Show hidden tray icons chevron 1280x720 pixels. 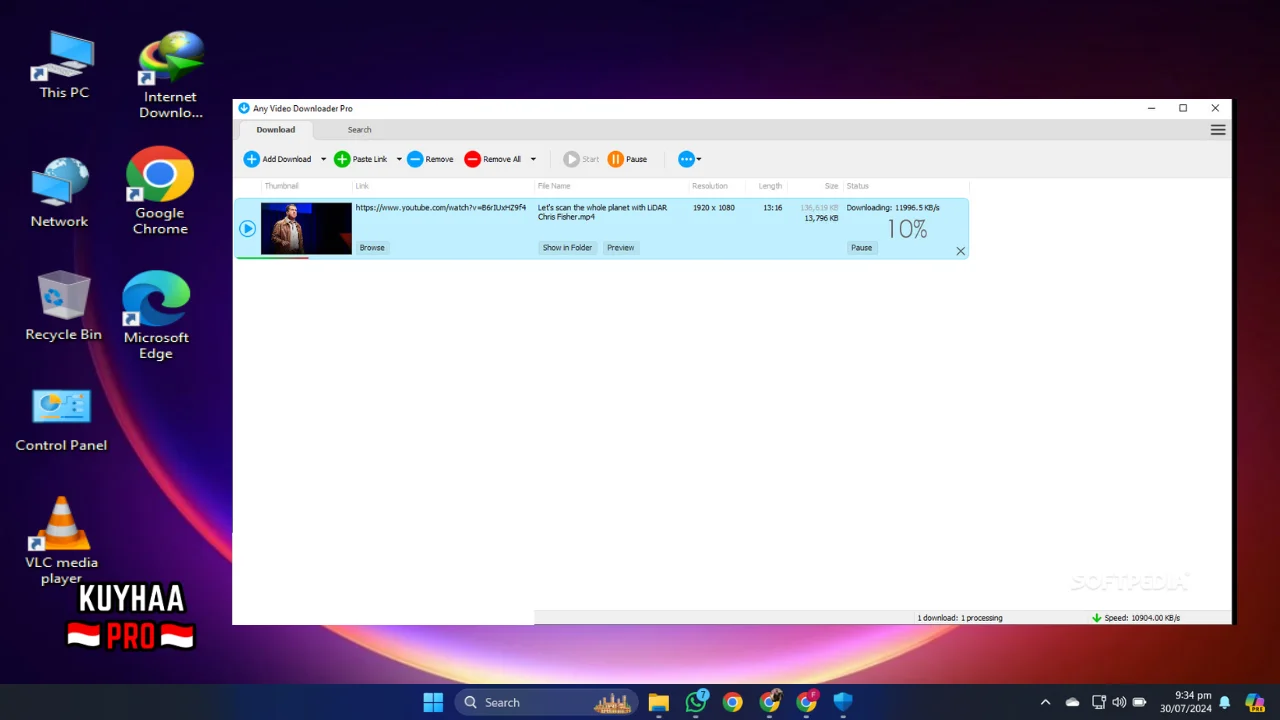[x=1046, y=702]
